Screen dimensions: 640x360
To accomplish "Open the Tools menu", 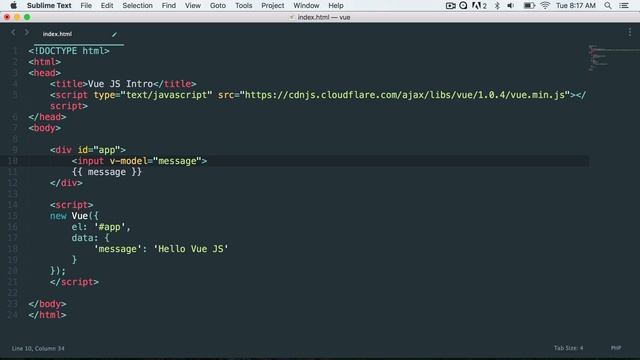I will 243,6.
